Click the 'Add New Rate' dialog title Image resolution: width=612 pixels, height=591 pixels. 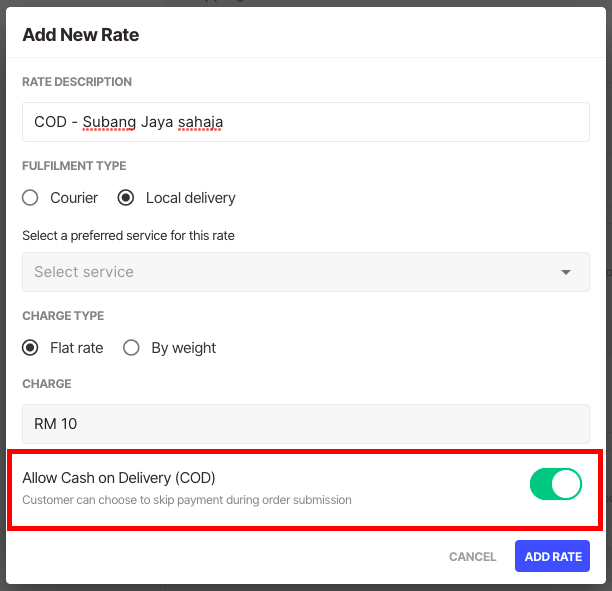click(x=80, y=35)
